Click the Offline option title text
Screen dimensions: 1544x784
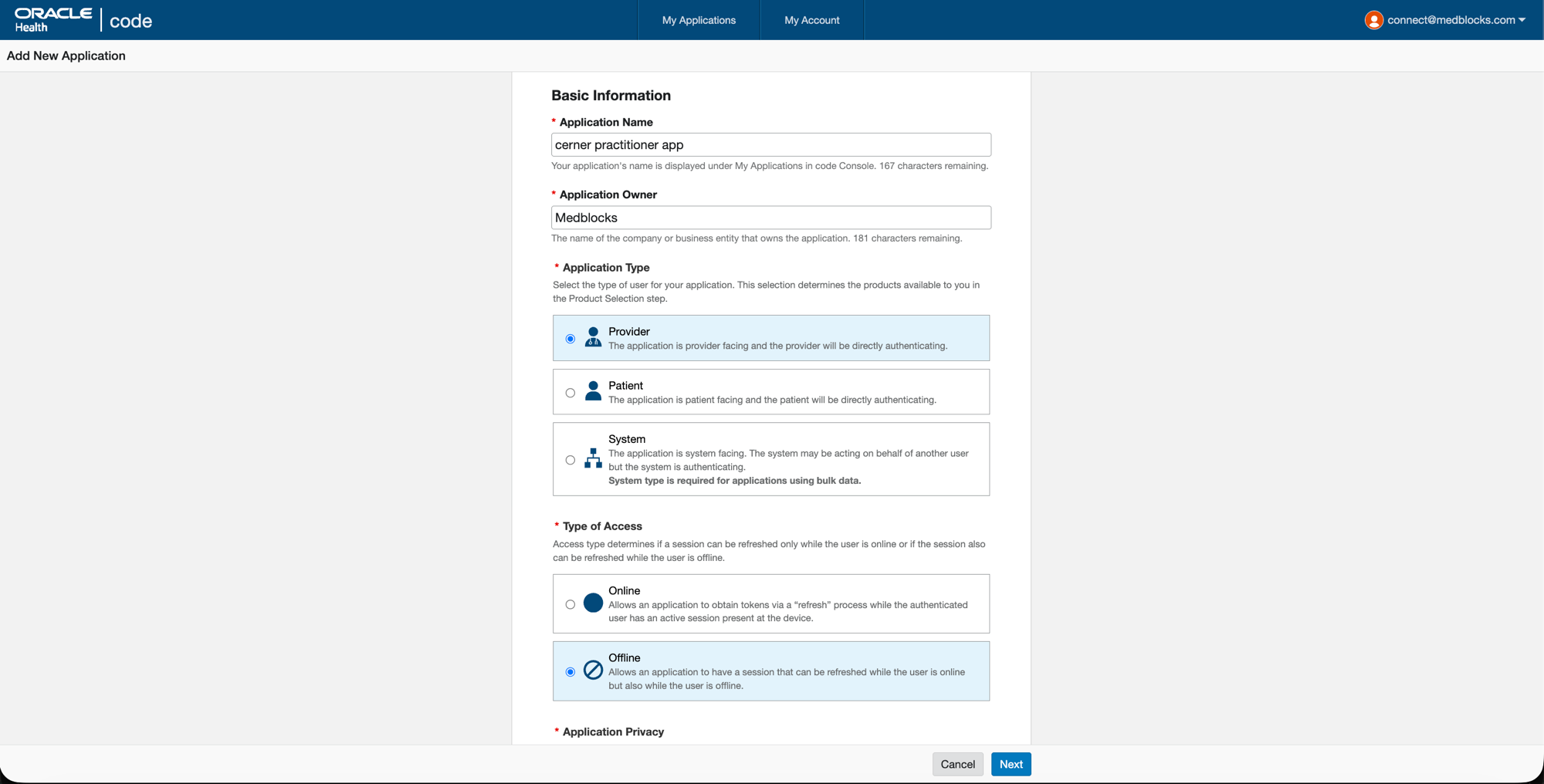625,658
